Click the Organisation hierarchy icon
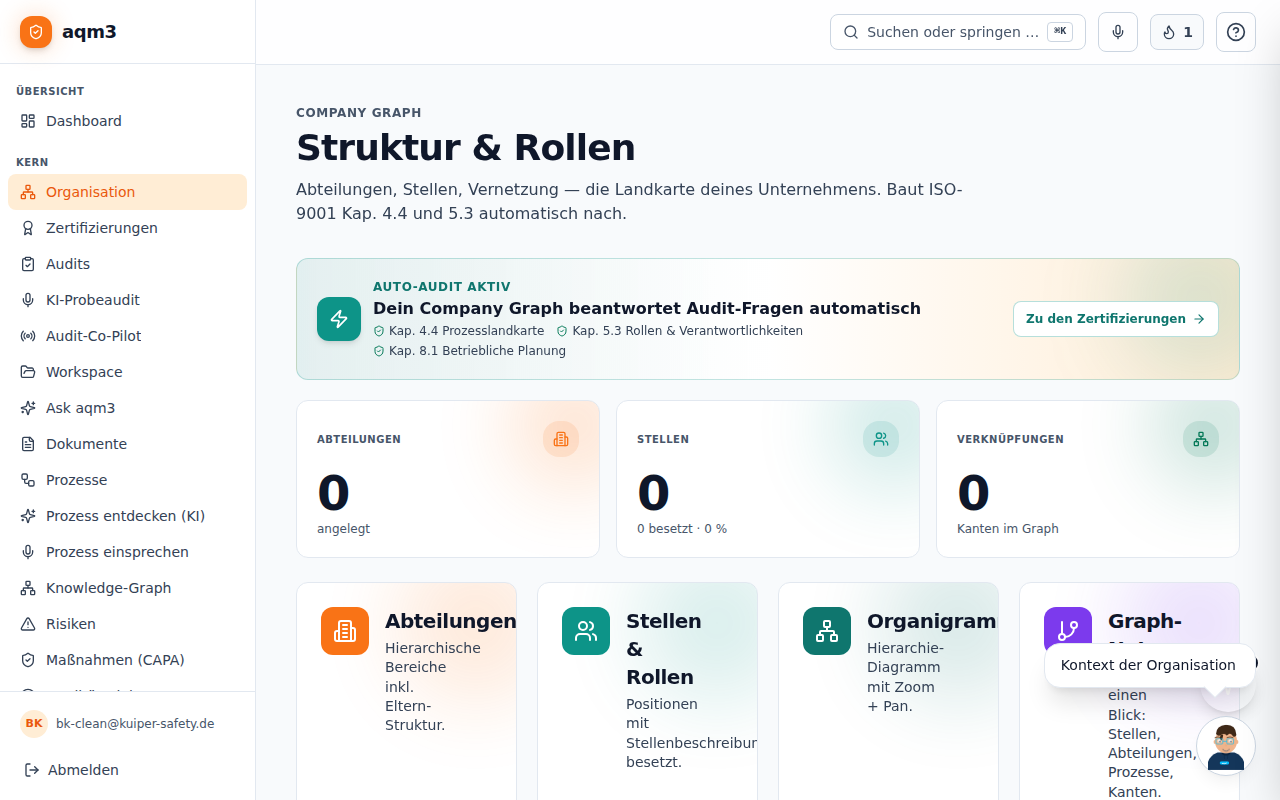Screen dimensions: 1280x800 28,192
